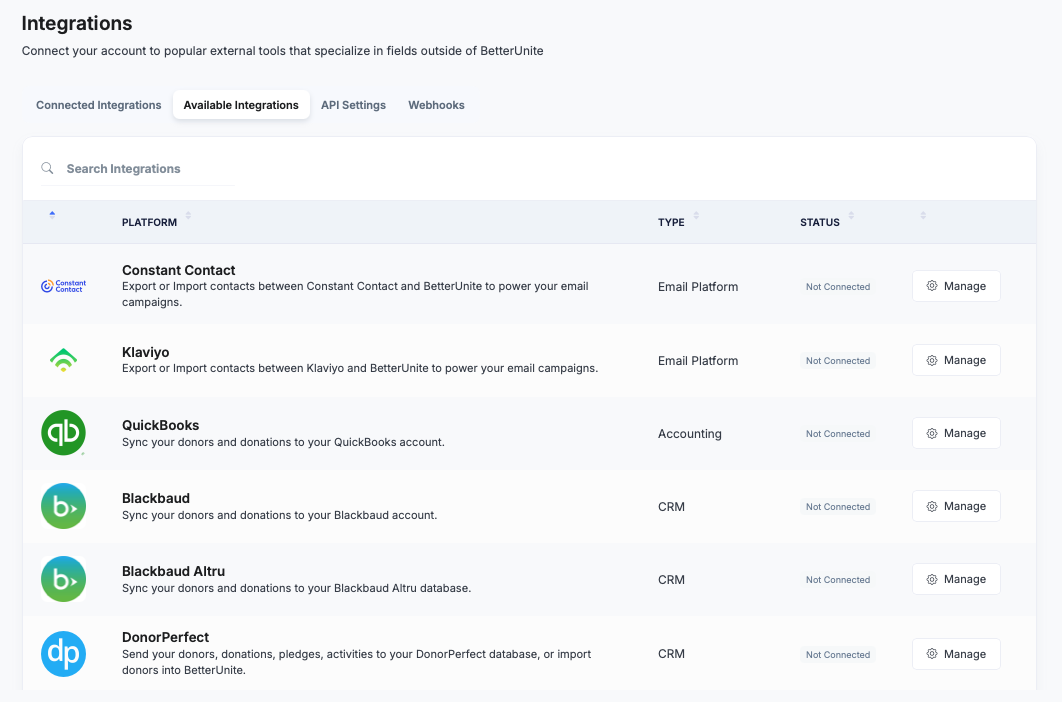
Task: Toggle sort arrows on last unlabeled column
Action: 923,215
